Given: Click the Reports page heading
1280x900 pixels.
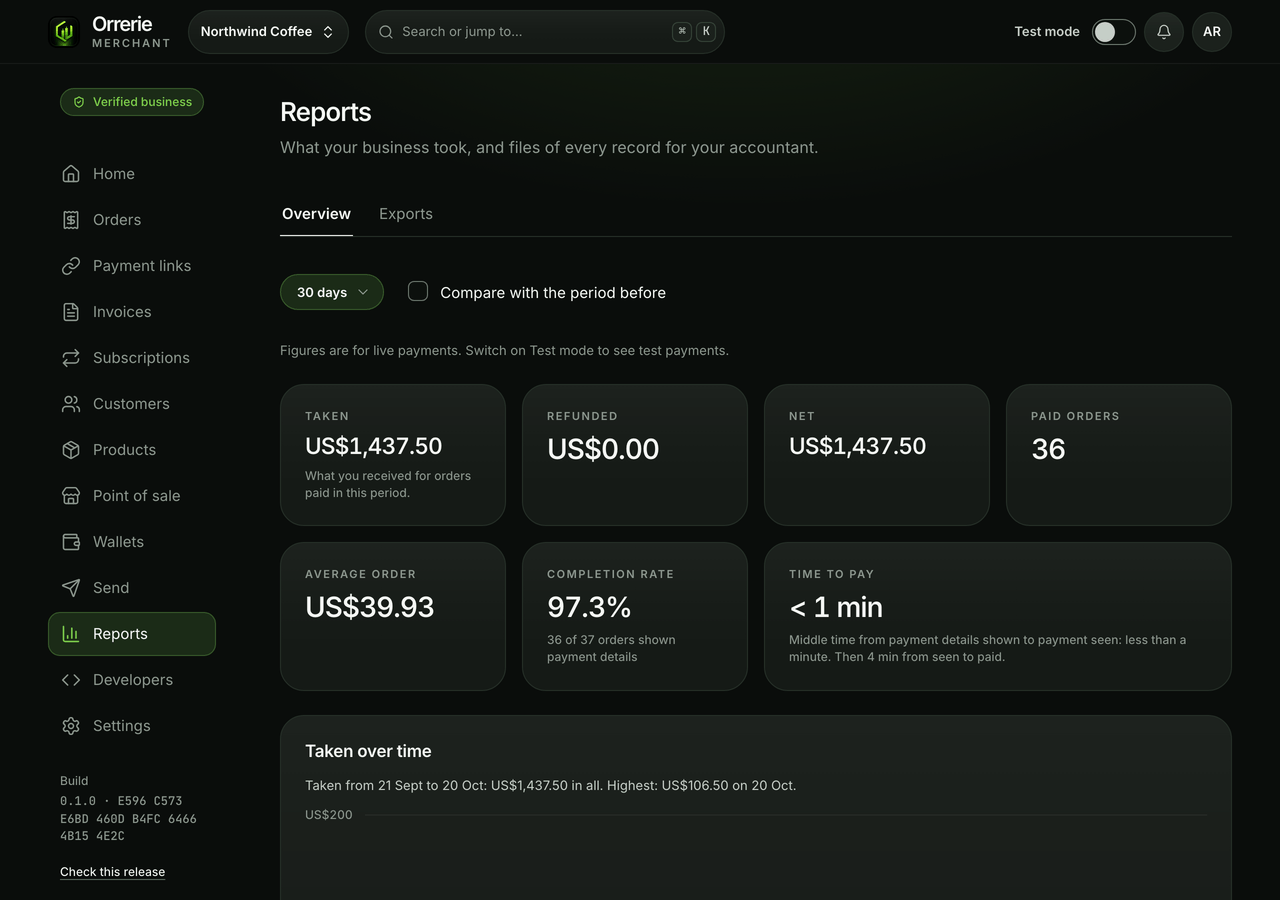Looking at the screenshot, I should pyautogui.click(x=326, y=112).
